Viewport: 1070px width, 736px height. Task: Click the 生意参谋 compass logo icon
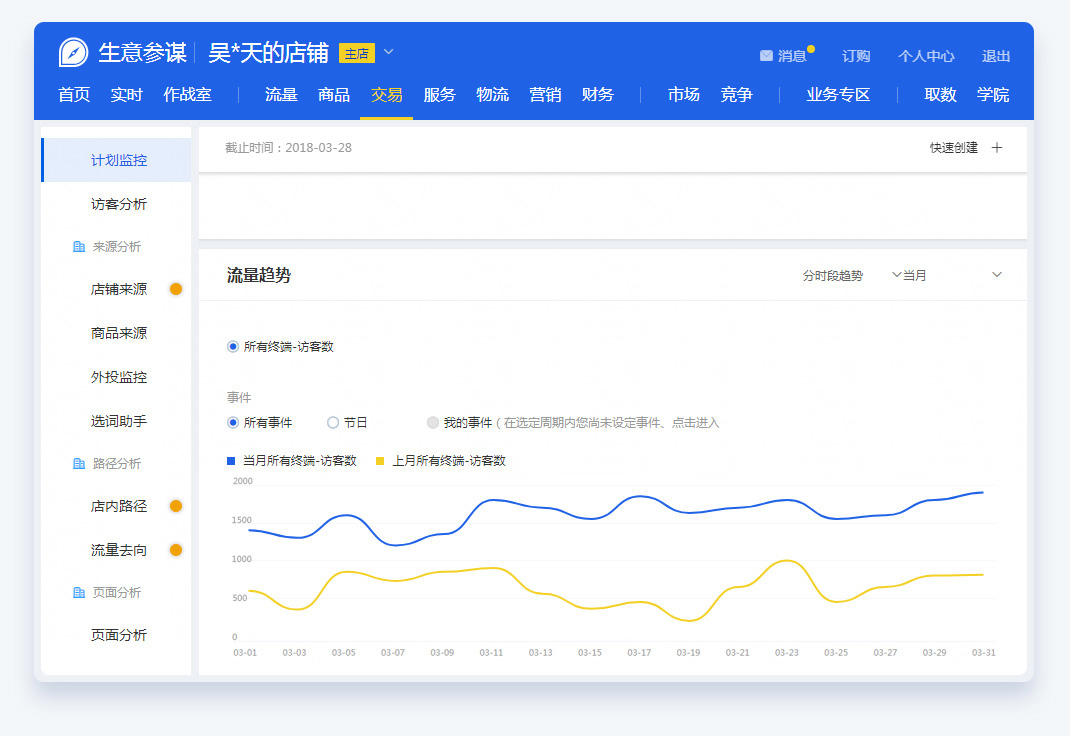(x=74, y=52)
